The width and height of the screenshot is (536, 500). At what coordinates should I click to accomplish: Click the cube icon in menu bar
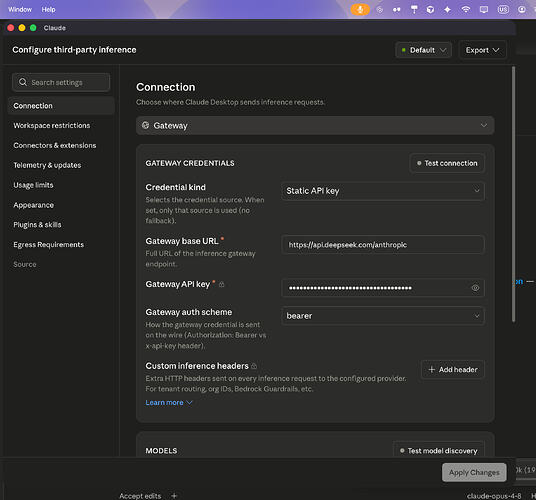tap(430, 10)
